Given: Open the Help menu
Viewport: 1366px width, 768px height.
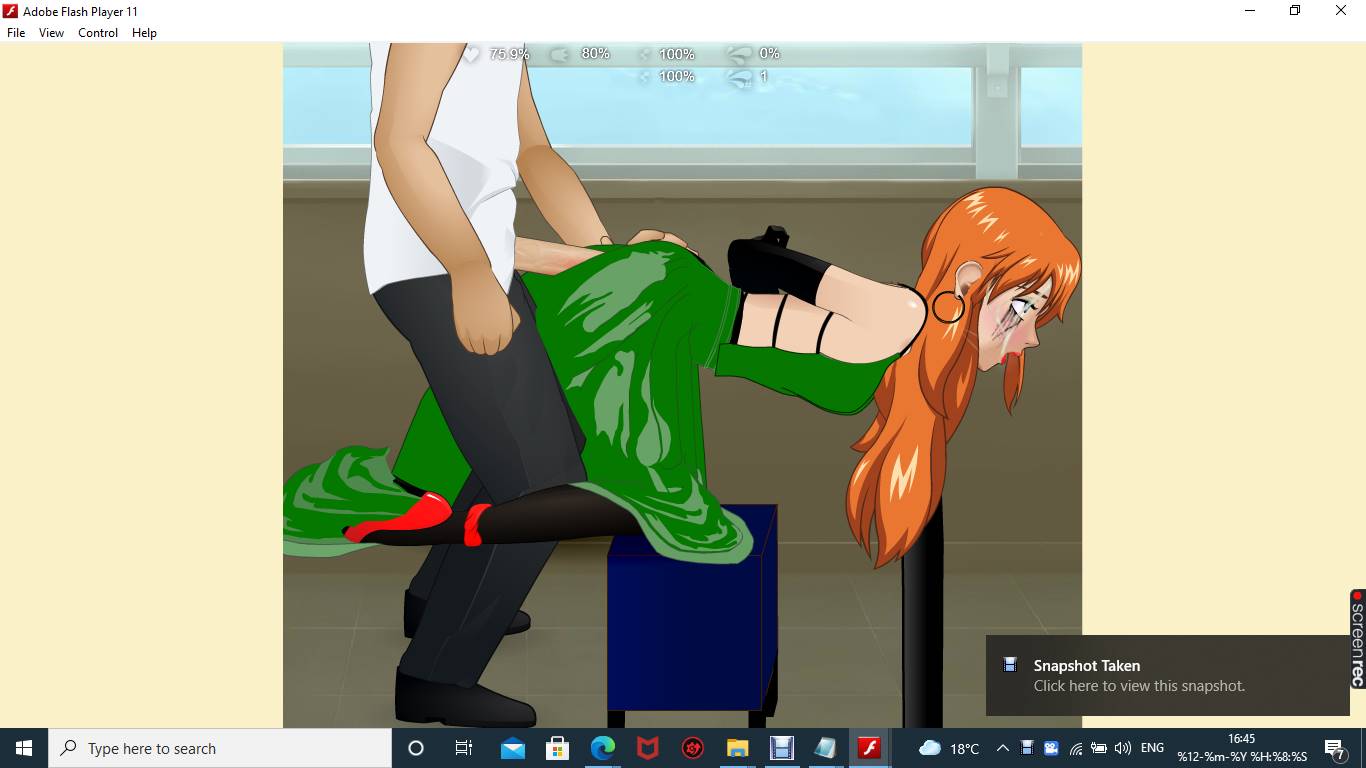Looking at the screenshot, I should tap(144, 33).
